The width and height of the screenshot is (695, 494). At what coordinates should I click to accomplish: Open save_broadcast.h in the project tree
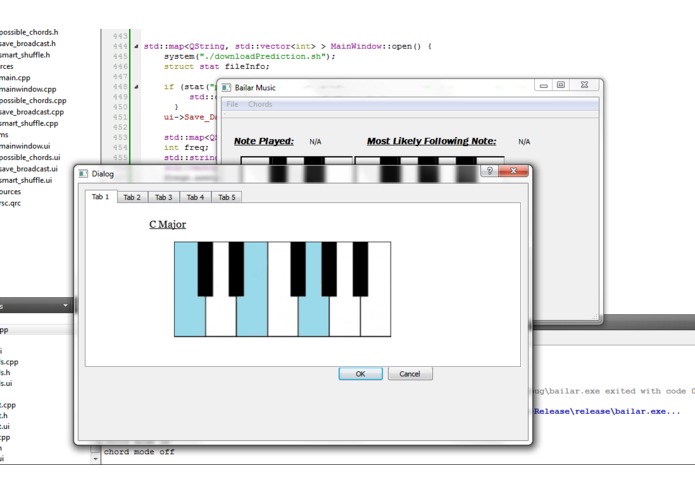(27, 43)
